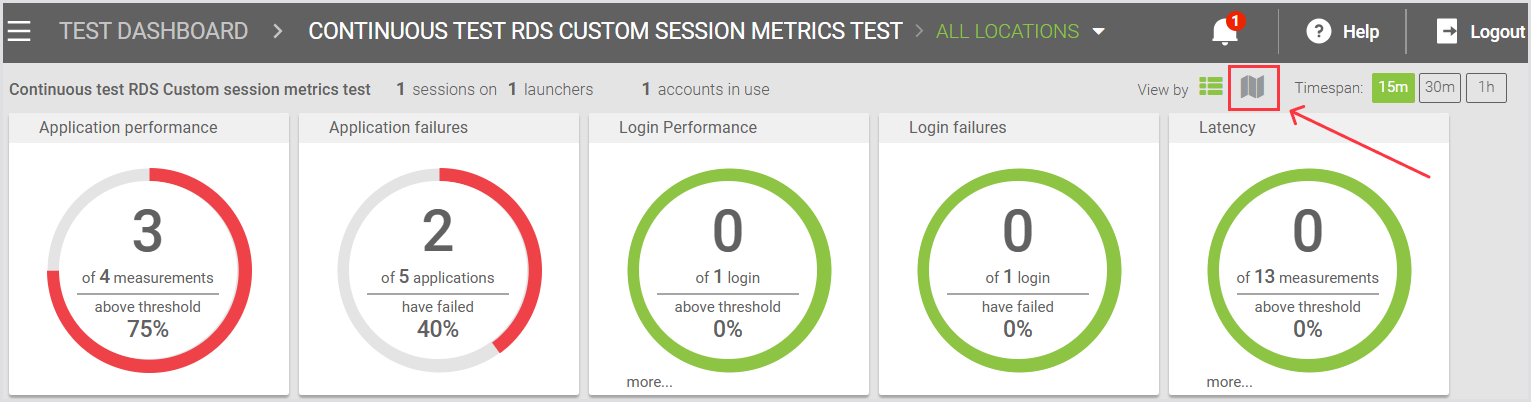This screenshot has height=402, width=1531.
Task: Open the notifications bell
Action: 1224,32
